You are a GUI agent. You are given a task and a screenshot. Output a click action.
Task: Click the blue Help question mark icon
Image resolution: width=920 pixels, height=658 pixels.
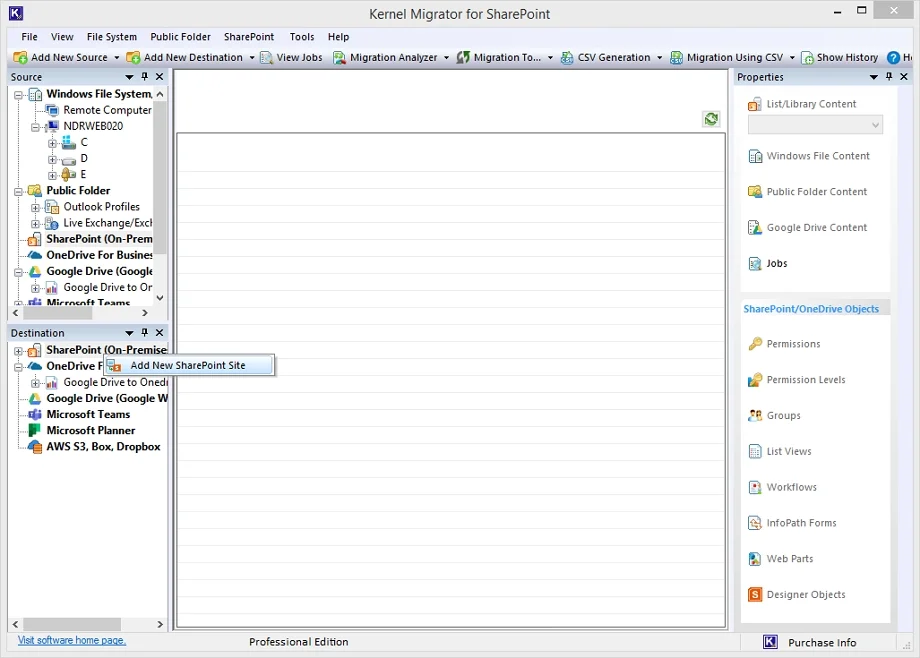(893, 58)
